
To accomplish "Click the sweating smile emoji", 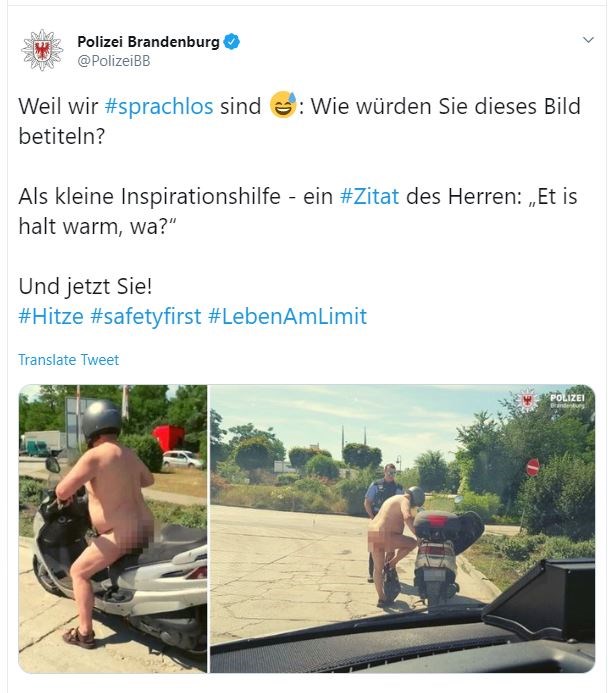I will tap(283, 104).
